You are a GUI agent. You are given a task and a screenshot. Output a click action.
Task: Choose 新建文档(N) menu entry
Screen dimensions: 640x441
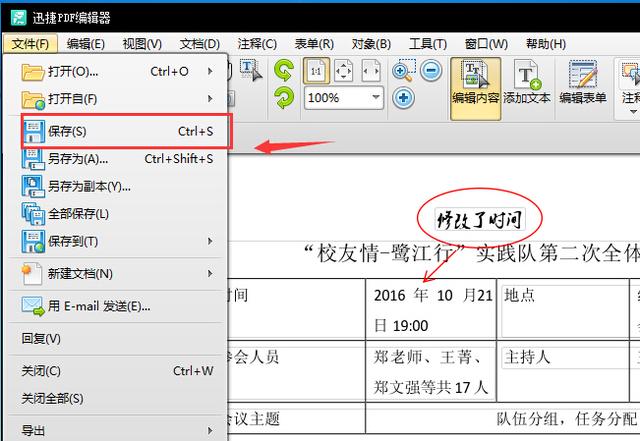click(117, 274)
